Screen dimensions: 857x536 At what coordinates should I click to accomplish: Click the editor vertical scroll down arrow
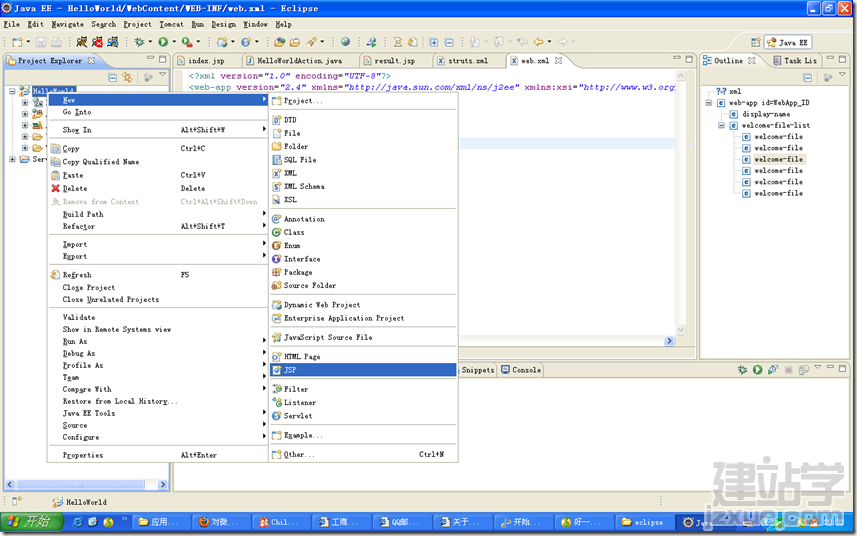coord(680,329)
